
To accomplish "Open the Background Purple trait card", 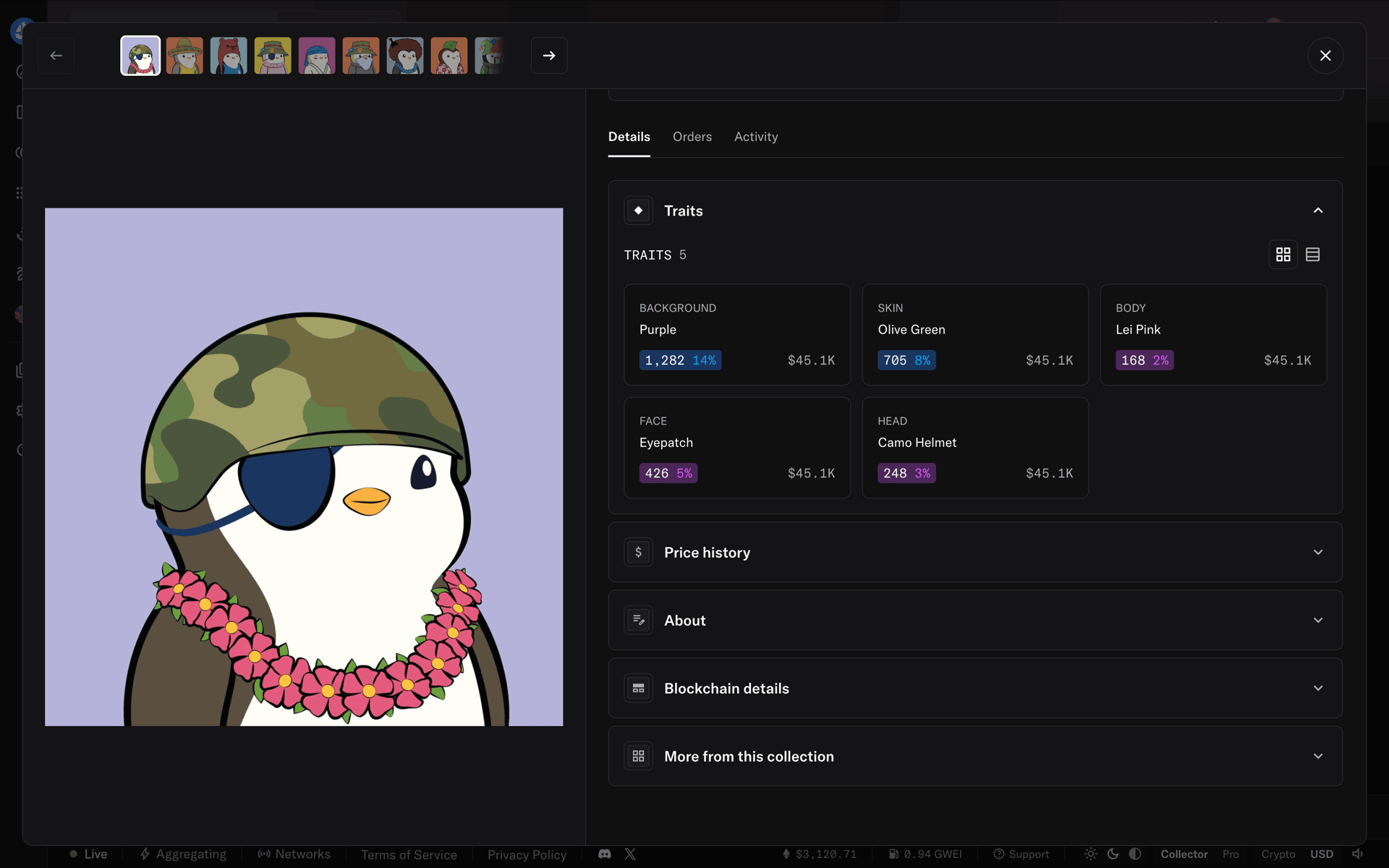I will click(x=737, y=335).
